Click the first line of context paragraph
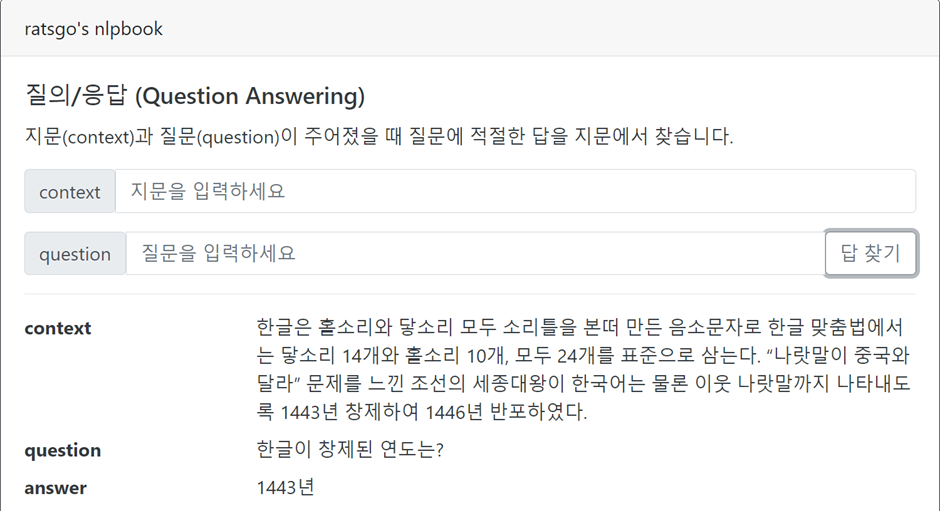Screen dimensions: 940x511 tap(579, 327)
